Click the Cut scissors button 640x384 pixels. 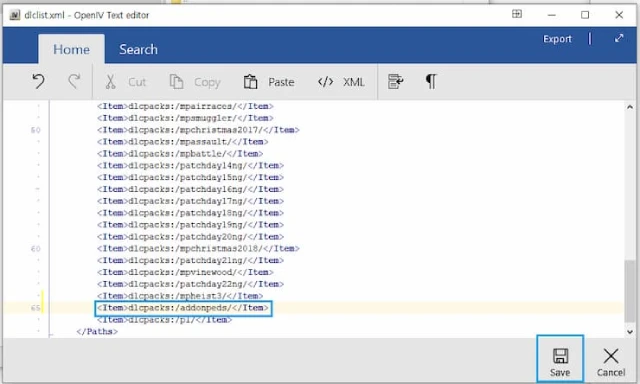(125, 82)
